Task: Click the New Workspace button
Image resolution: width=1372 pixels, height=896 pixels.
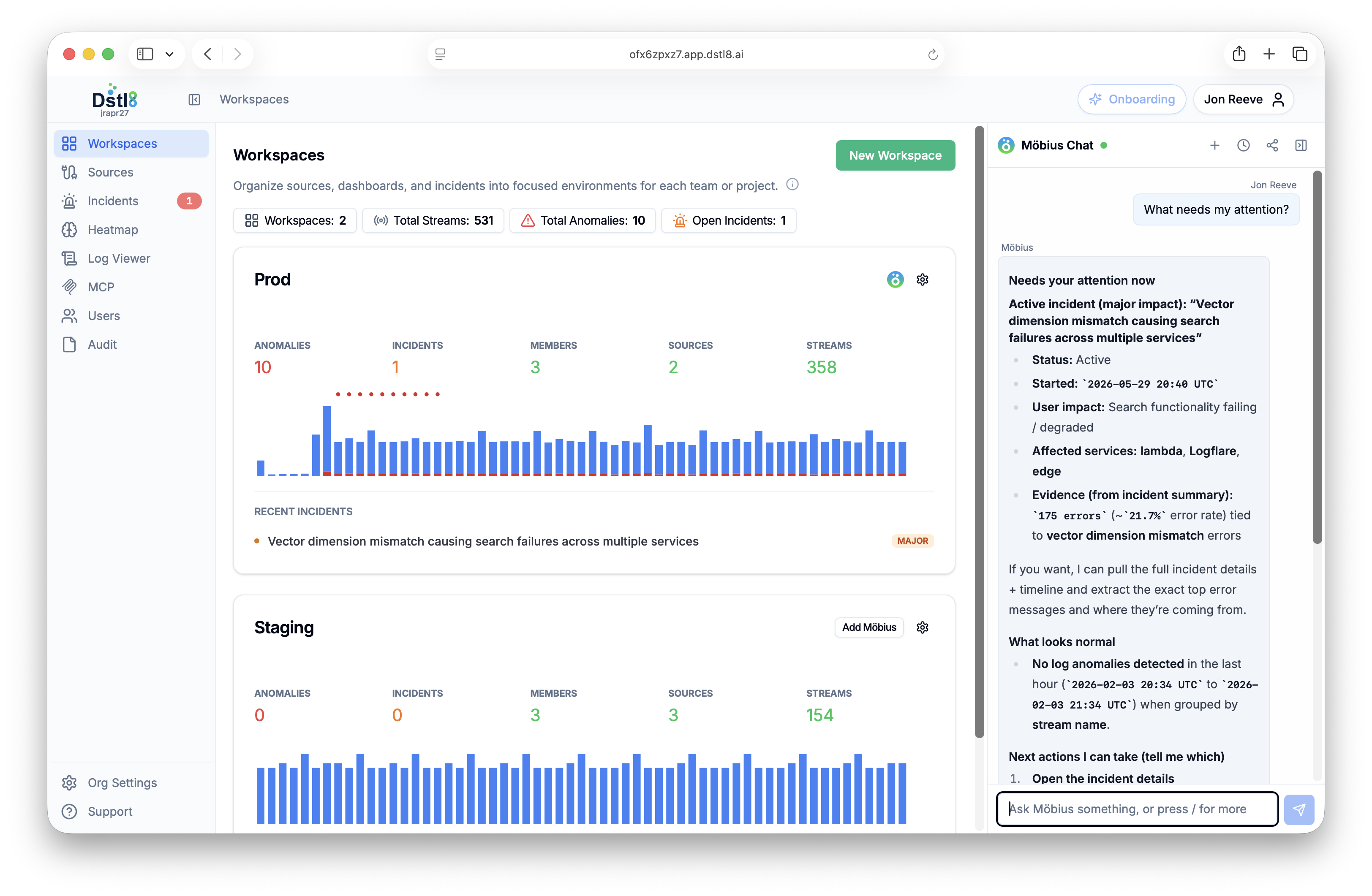Action: [x=895, y=155]
